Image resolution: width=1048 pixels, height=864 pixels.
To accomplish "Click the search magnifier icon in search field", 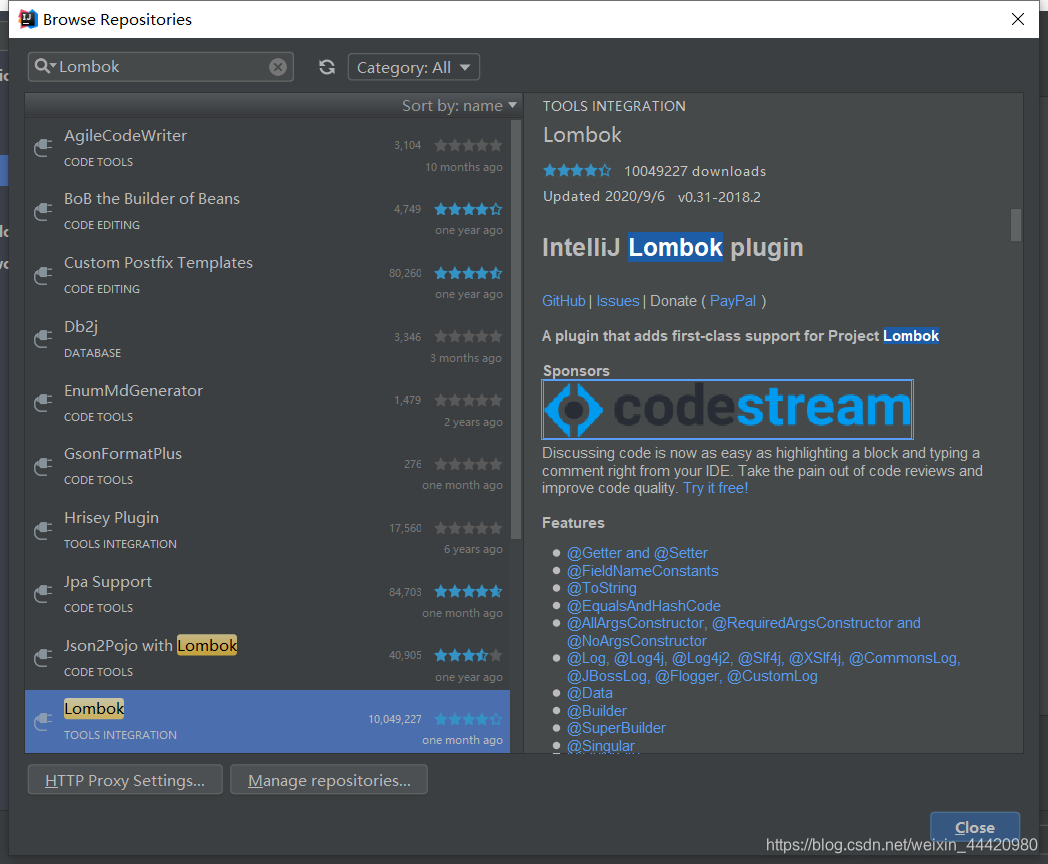I will point(43,66).
